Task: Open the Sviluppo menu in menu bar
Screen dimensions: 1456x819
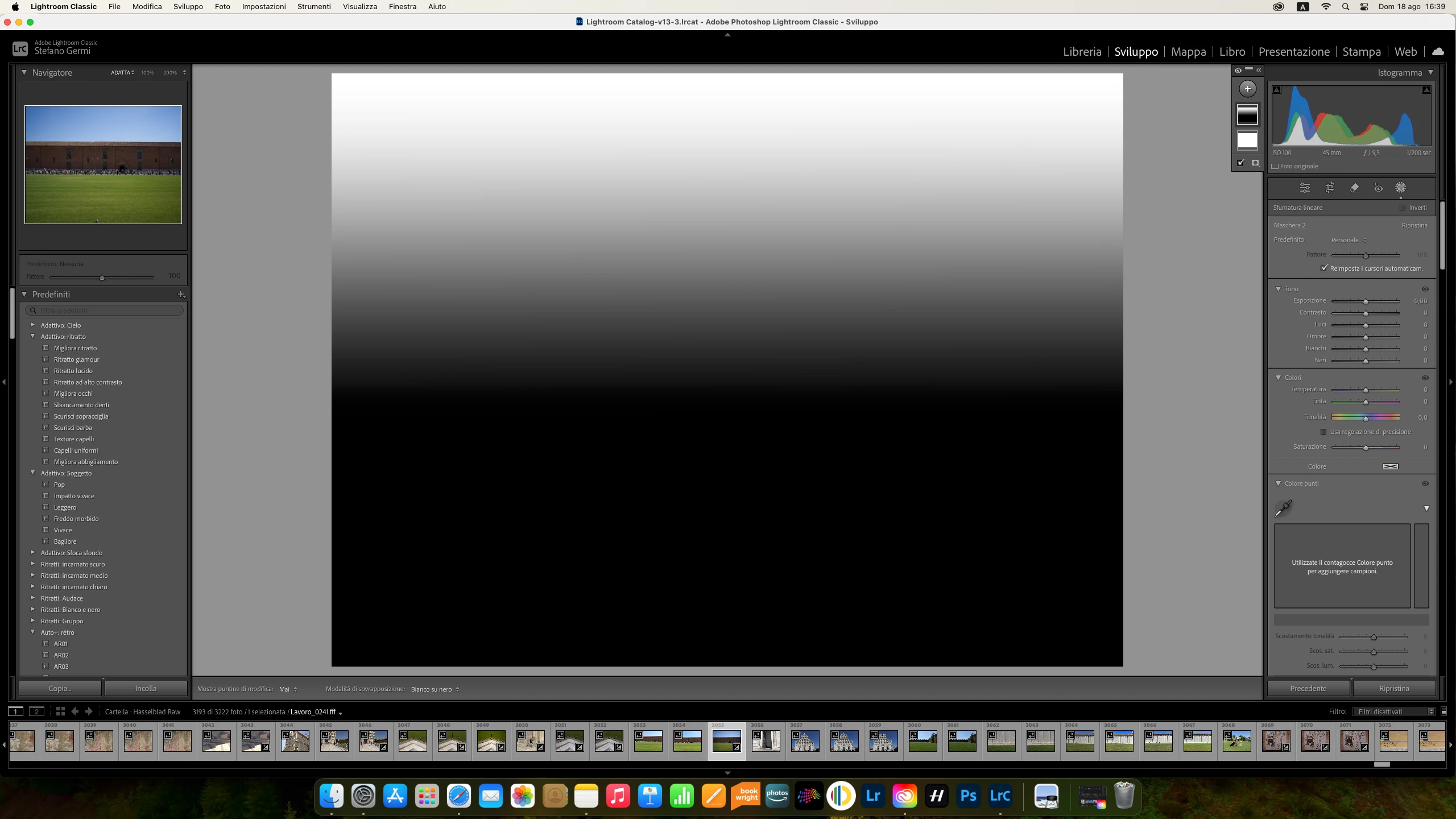Action: (188, 6)
